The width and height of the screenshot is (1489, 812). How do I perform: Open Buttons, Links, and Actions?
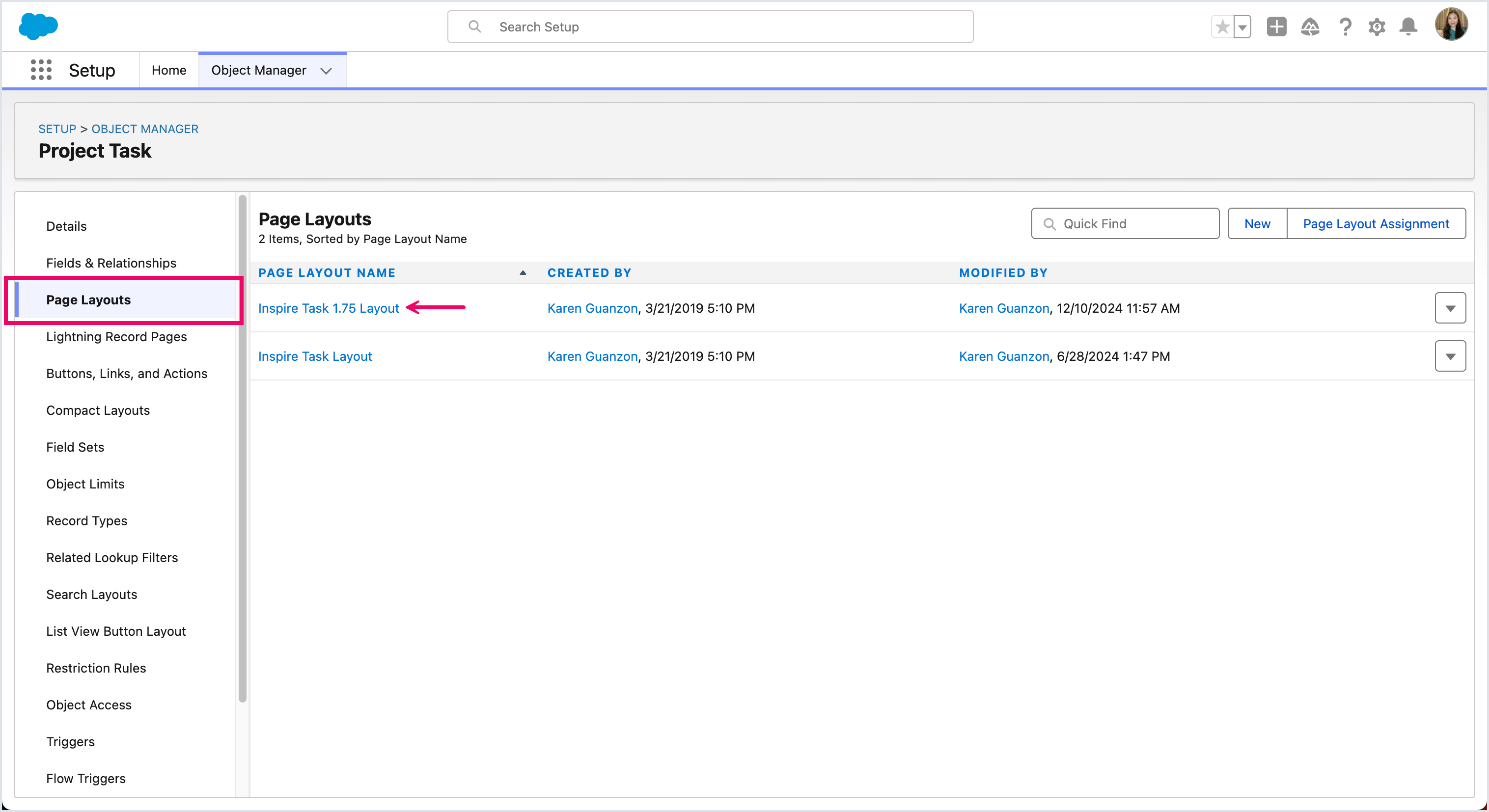[127, 373]
